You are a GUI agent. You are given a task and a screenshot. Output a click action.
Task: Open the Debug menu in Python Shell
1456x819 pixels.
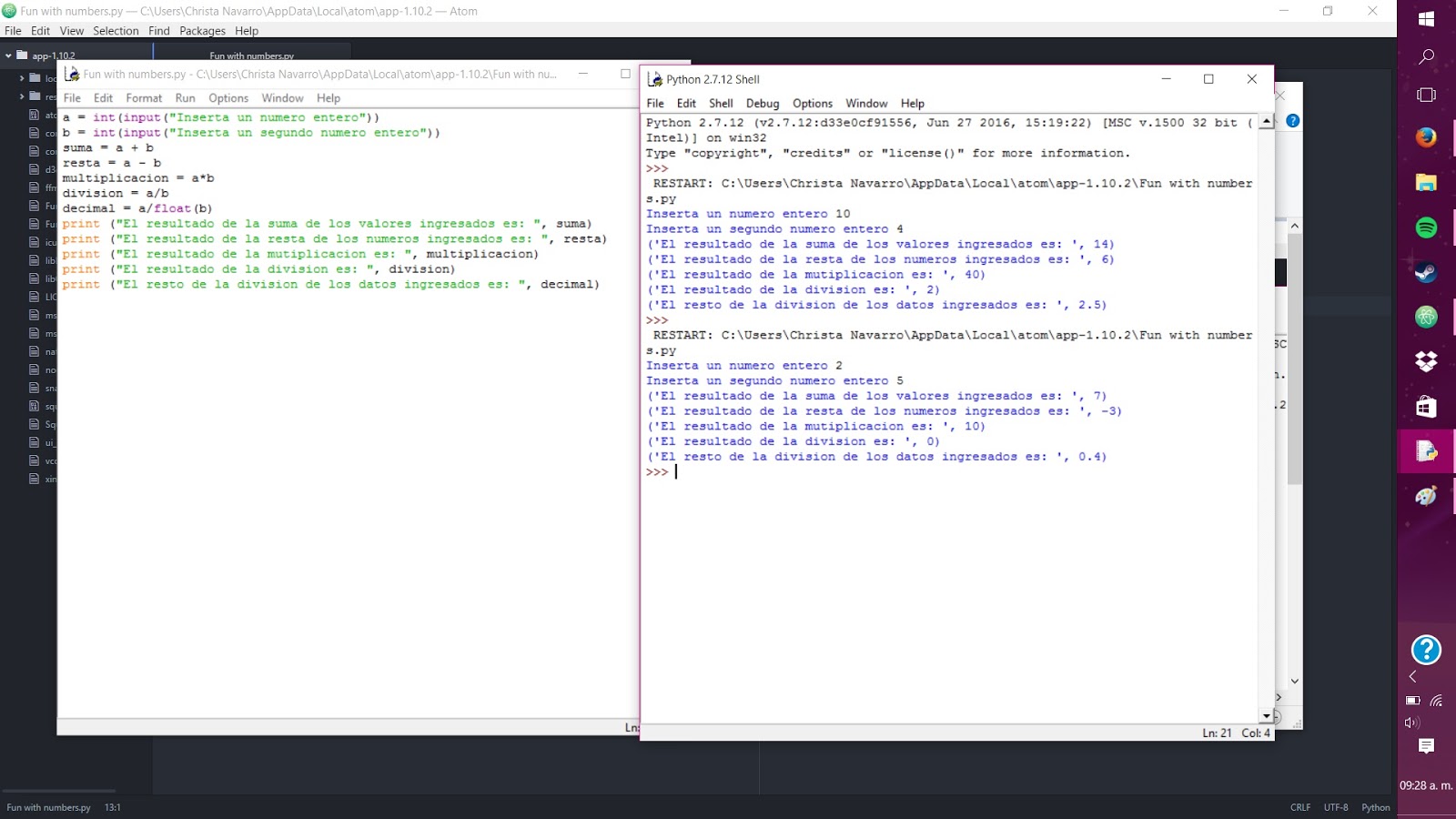pos(762,104)
